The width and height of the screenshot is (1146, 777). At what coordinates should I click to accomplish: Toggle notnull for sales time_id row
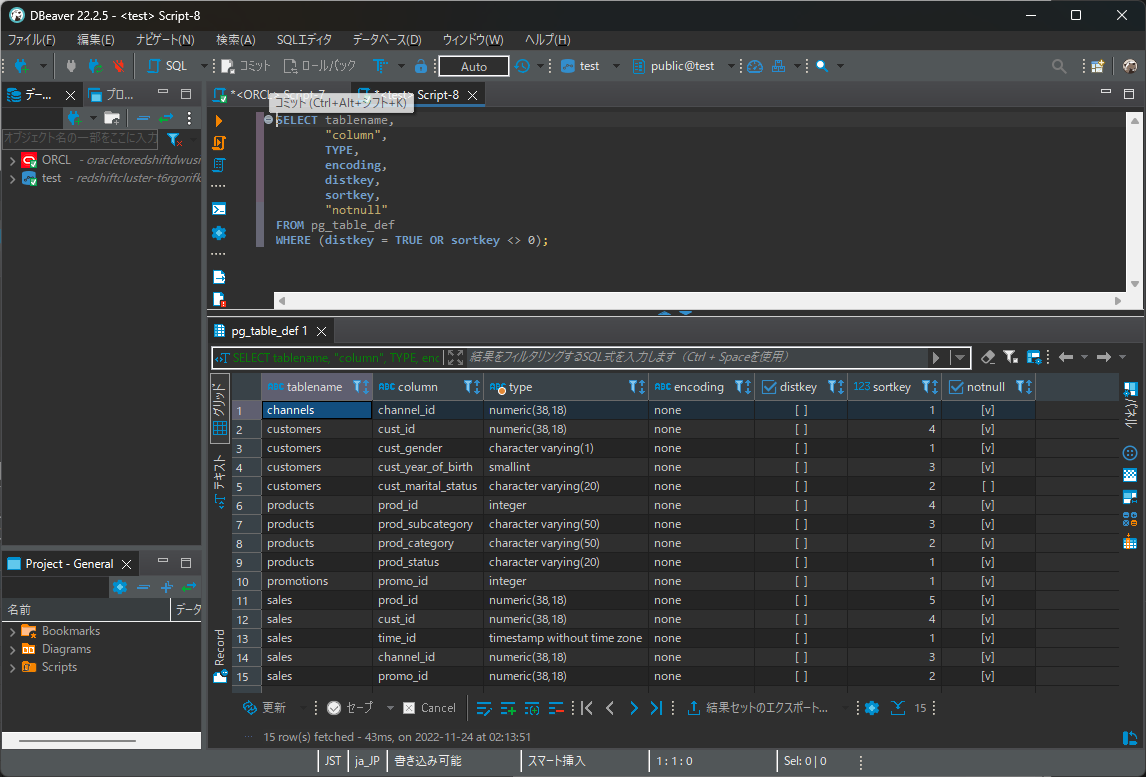[987, 638]
